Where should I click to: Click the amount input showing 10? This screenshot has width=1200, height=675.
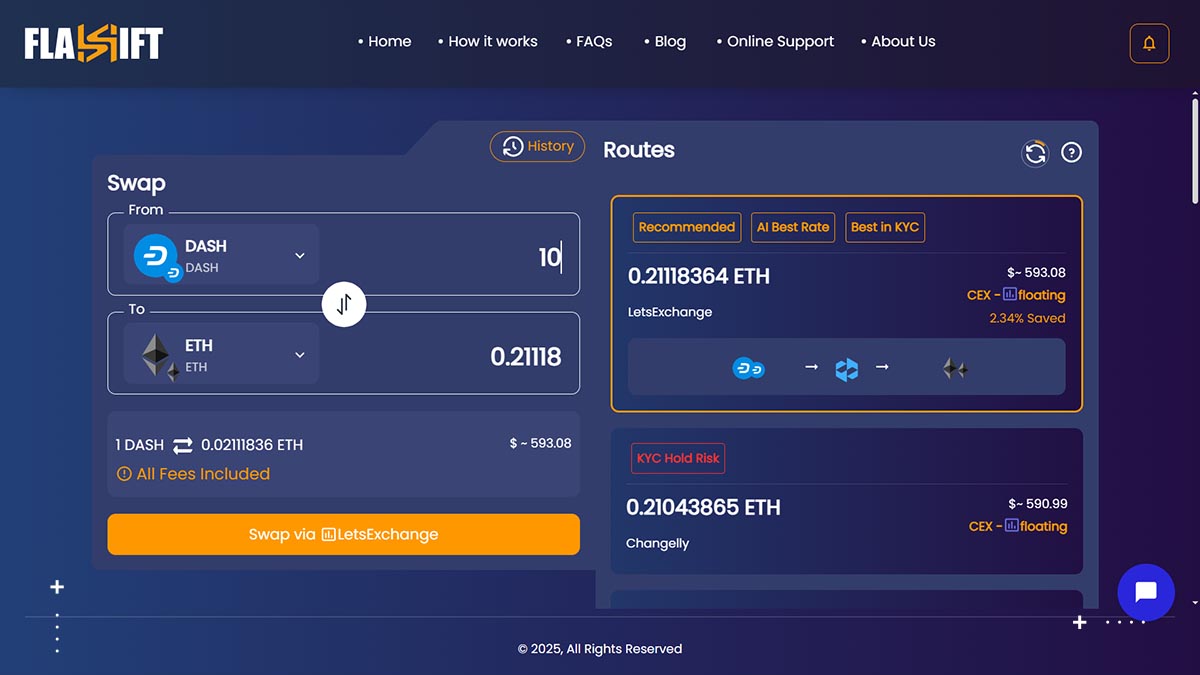(x=548, y=256)
